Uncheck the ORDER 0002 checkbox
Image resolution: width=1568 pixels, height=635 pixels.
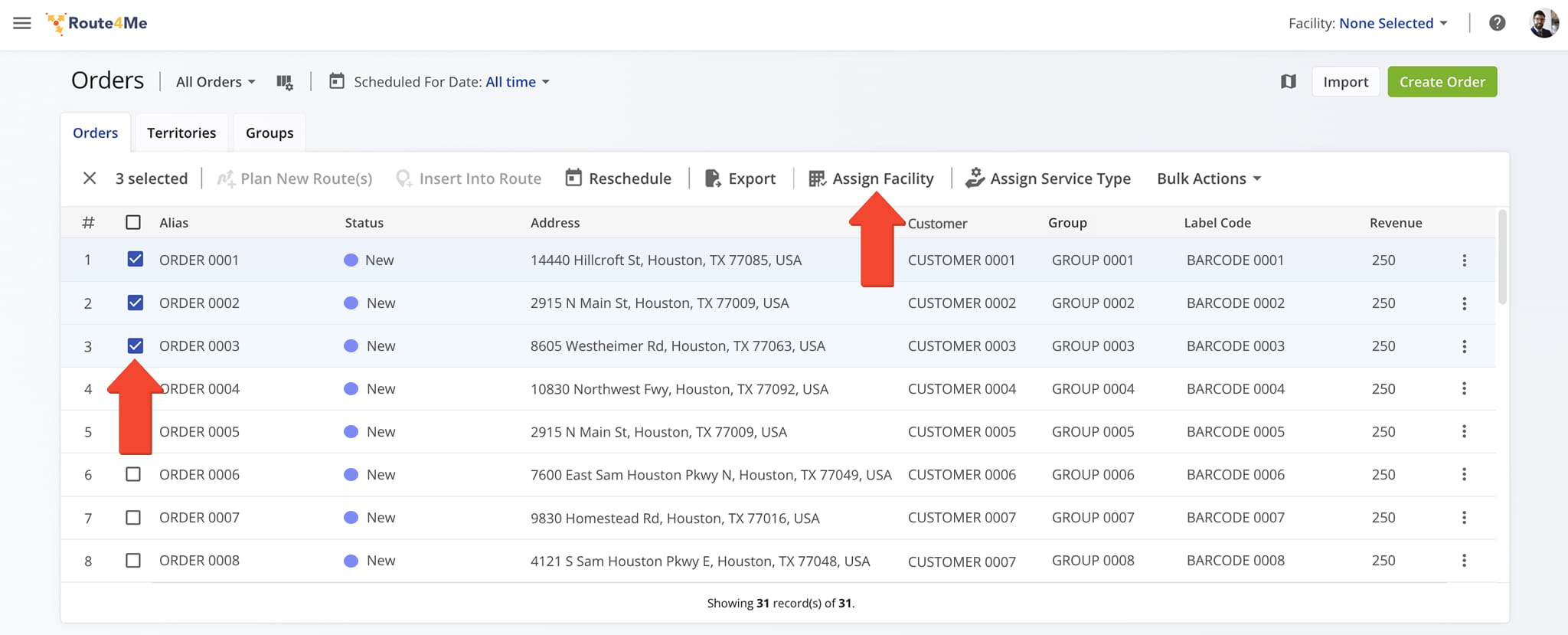[x=136, y=302]
